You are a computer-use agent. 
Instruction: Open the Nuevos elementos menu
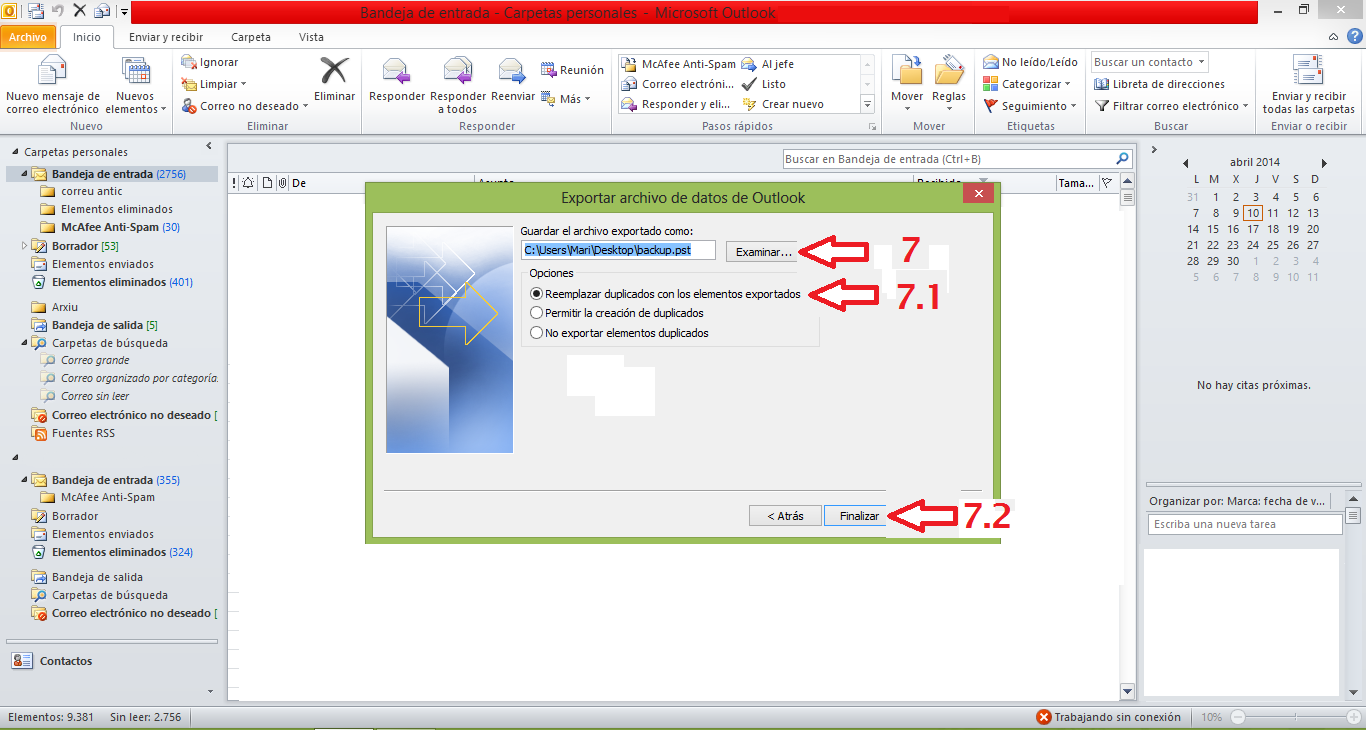tap(135, 87)
